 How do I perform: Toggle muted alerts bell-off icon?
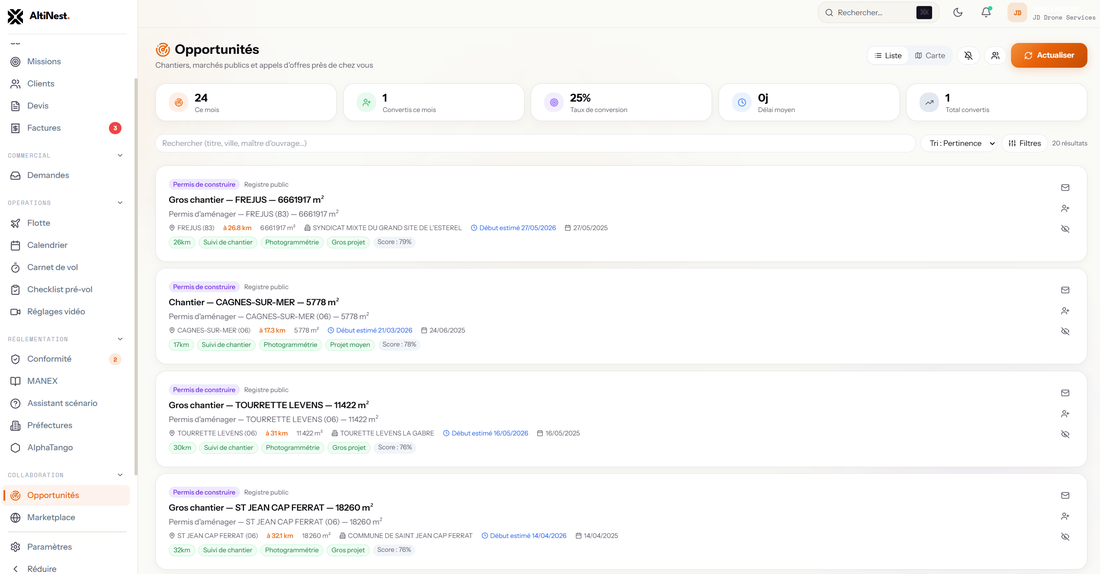[x=968, y=55]
